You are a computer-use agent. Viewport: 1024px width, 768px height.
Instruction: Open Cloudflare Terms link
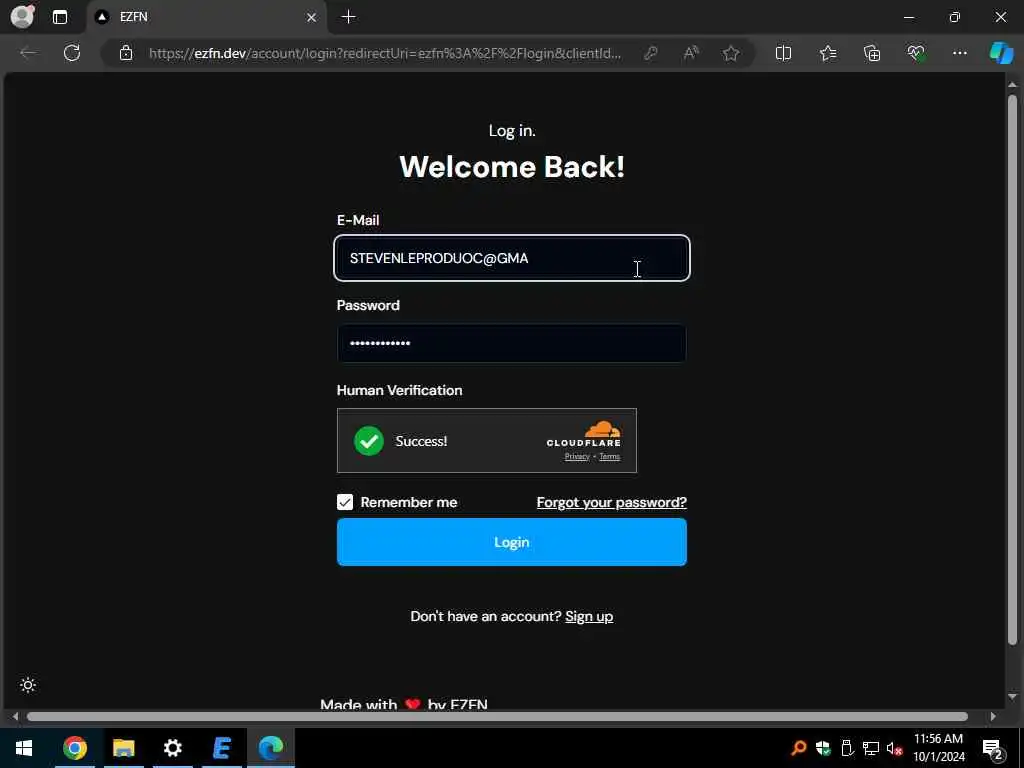click(609, 456)
